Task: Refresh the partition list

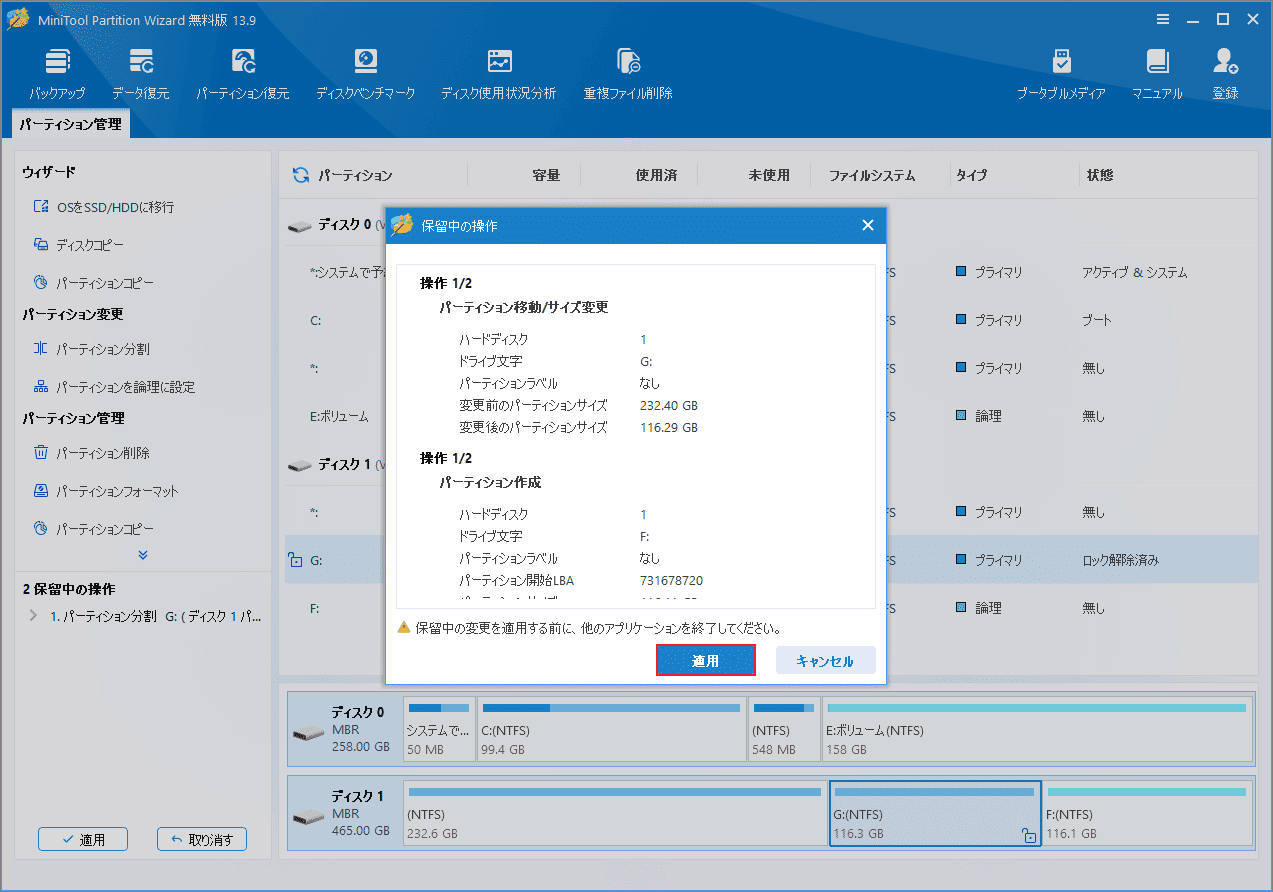Action: (300, 175)
